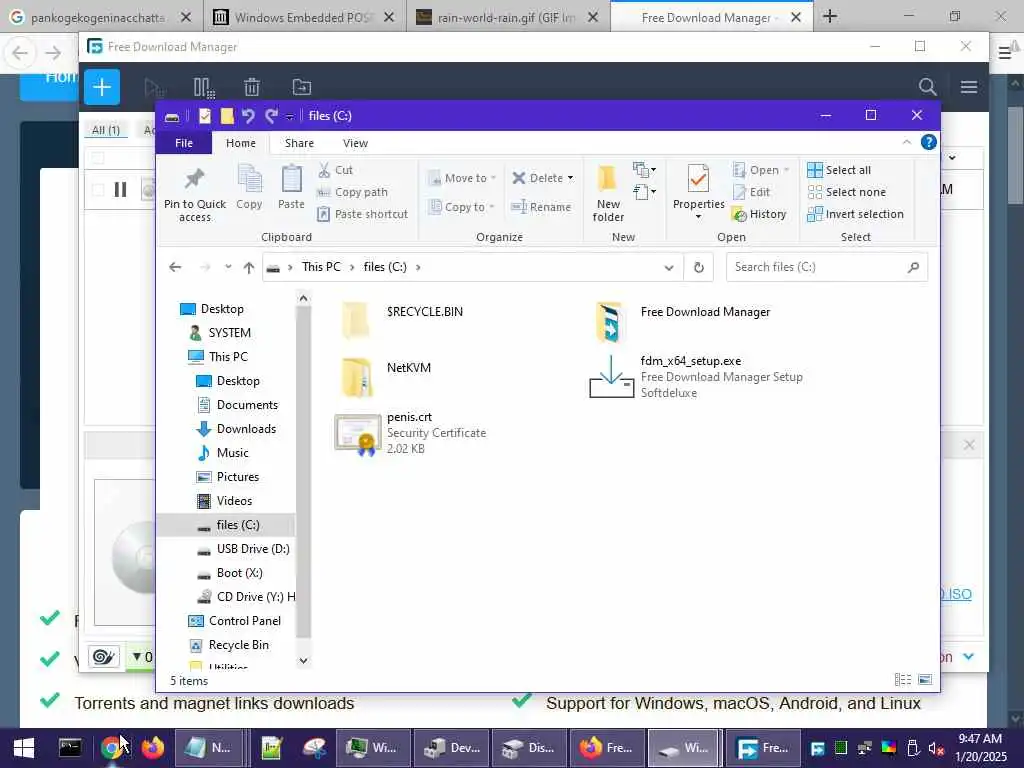Image resolution: width=1024 pixels, height=768 pixels.
Task: Select the $RECYCLE.BIN folder
Action: (x=401, y=320)
